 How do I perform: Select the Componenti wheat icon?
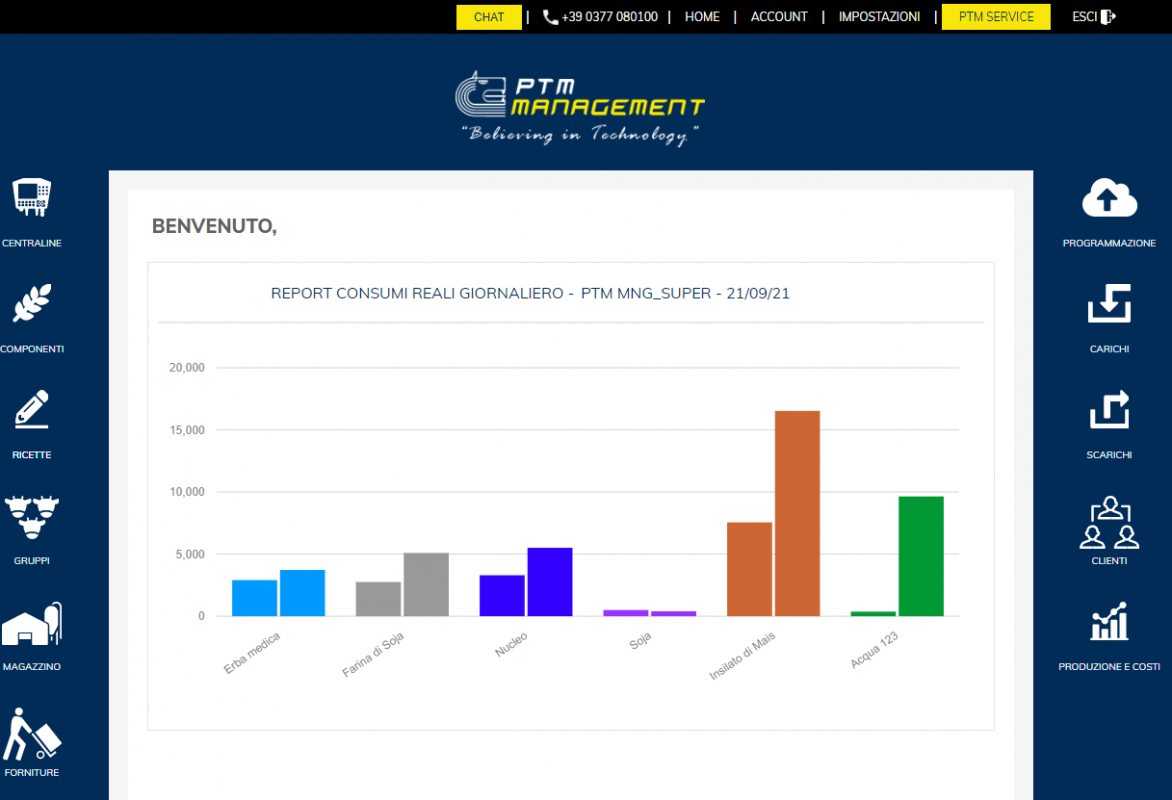31,303
